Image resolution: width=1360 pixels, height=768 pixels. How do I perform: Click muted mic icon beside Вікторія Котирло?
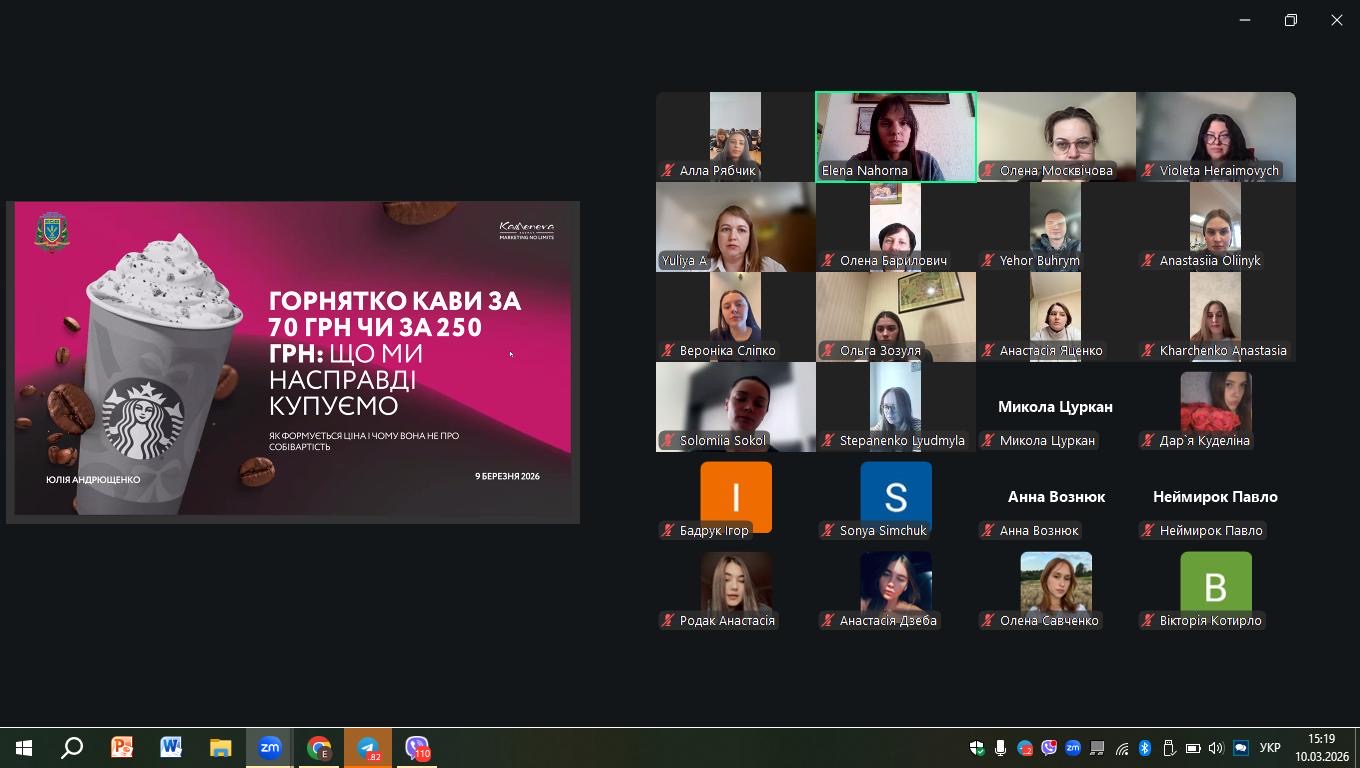tap(1148, 621)
